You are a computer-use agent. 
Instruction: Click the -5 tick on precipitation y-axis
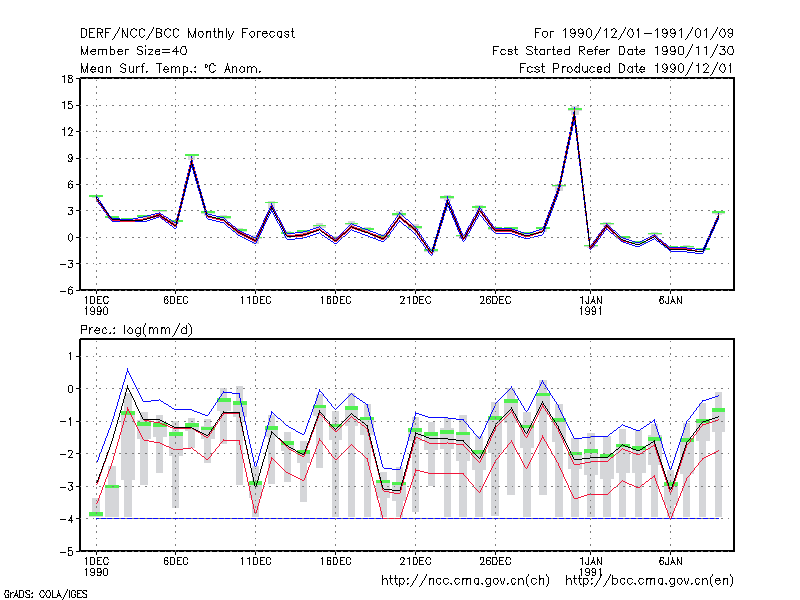coord(65,552)
